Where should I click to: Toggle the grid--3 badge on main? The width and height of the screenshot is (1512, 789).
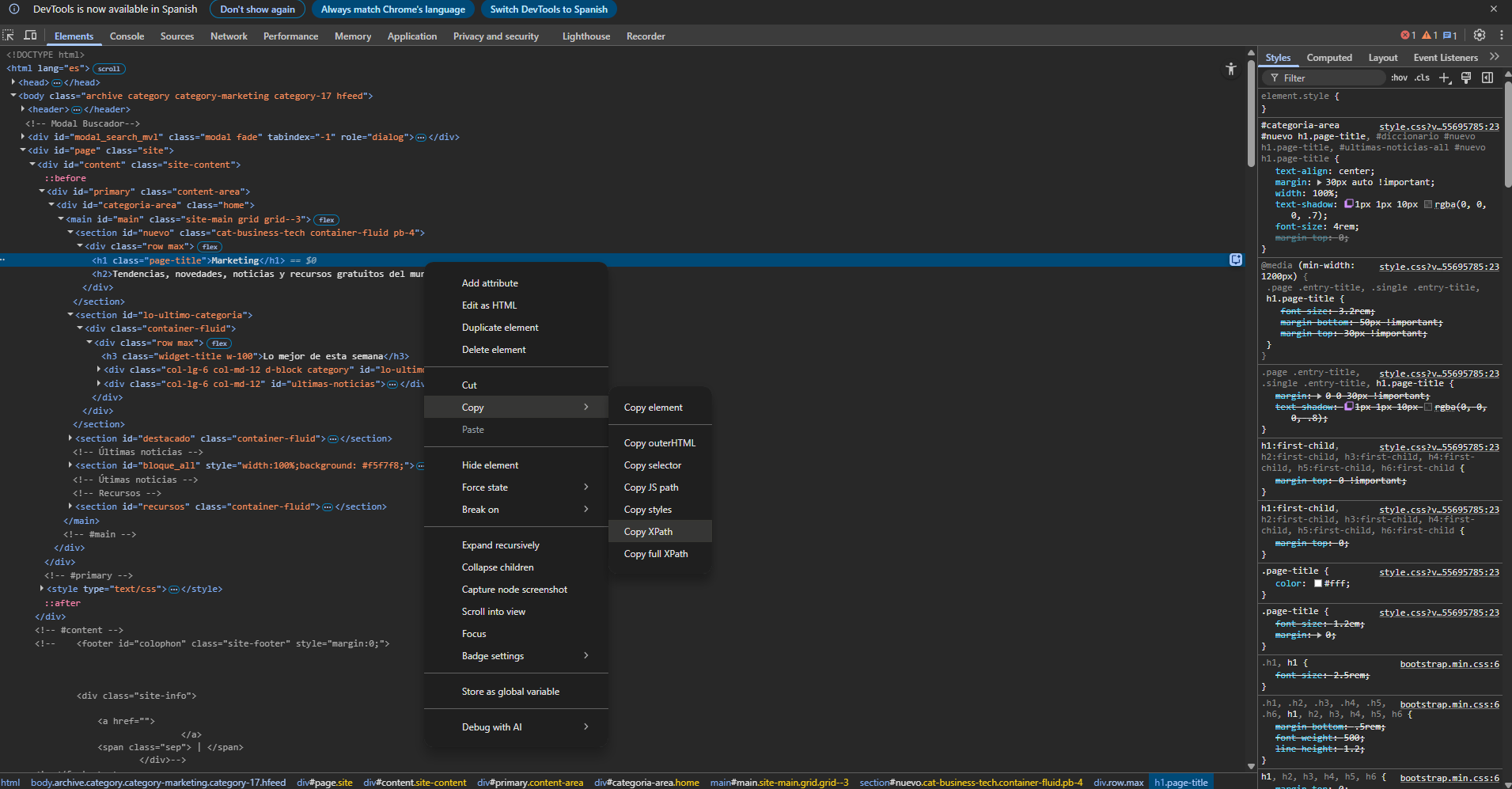[x=325, y=219]
